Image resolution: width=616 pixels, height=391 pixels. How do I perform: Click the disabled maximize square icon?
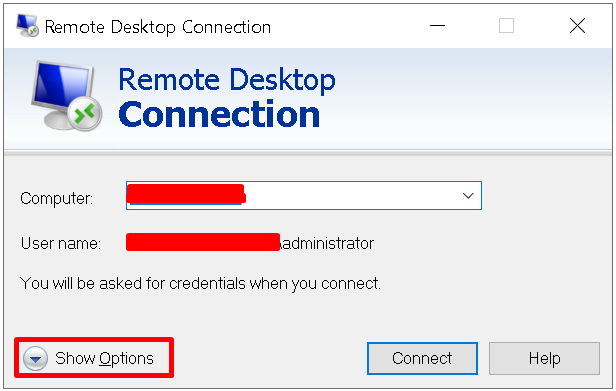[506, 26]
